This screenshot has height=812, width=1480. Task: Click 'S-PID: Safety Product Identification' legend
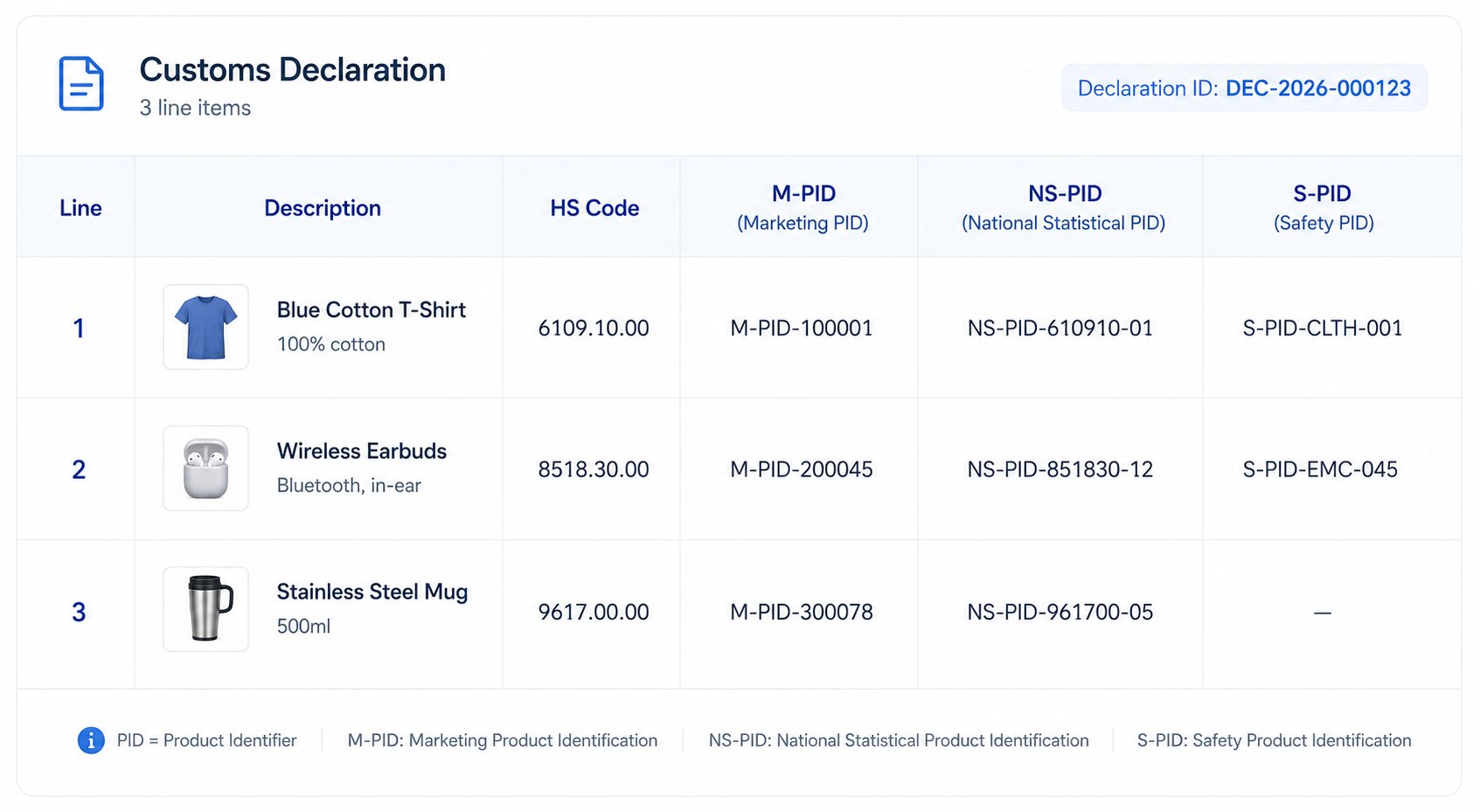(x=1274, y=740)
